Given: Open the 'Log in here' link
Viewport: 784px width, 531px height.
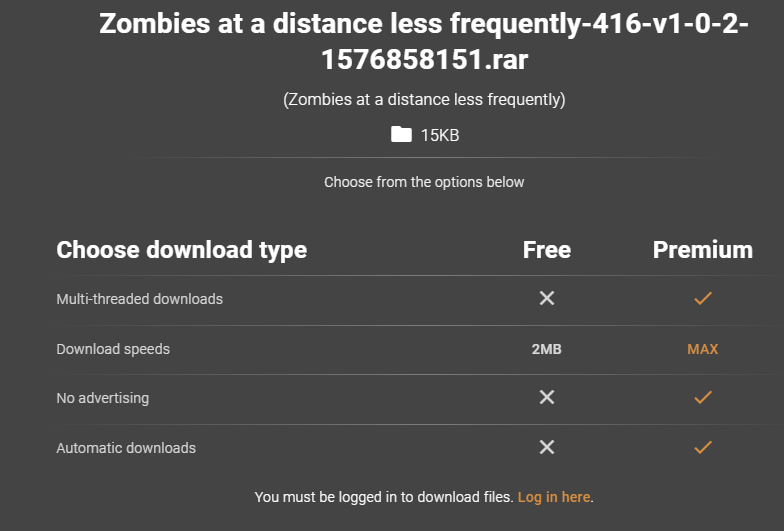Looking at the screenshot, I should pyautogui.click(x=553, y=496).
